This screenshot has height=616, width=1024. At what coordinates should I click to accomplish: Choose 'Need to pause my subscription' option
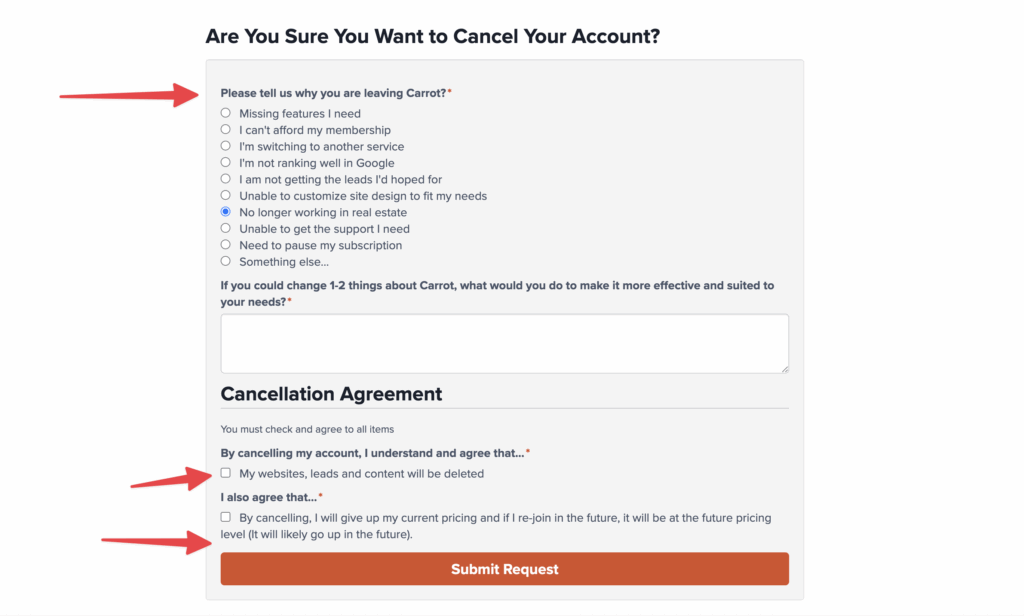click(x=226, y=245)
